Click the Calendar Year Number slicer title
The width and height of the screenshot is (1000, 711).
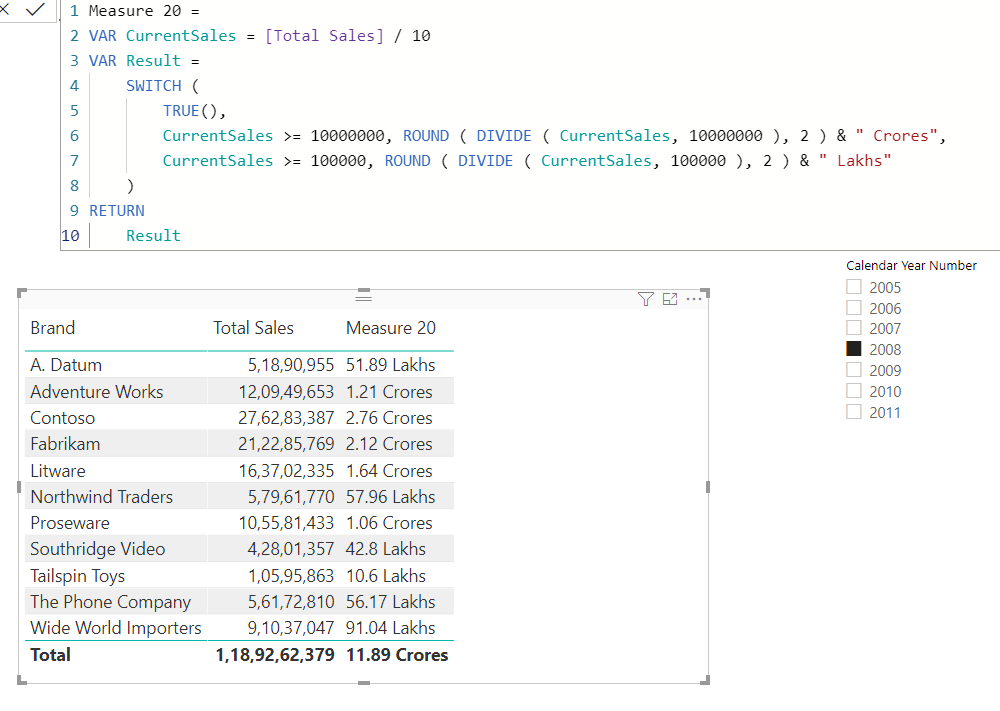[x=911, y=265]
